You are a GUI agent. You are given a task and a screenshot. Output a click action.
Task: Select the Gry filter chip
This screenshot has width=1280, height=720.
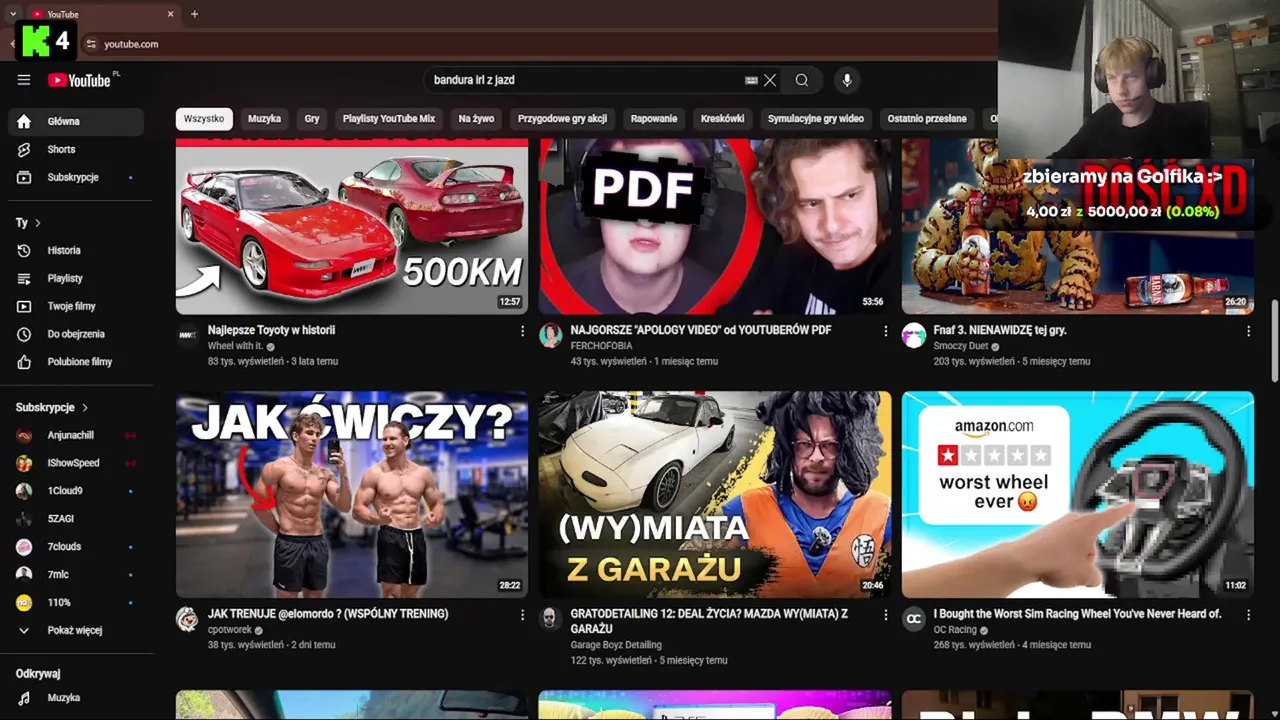pyautogui.click(x=312, y=118)
